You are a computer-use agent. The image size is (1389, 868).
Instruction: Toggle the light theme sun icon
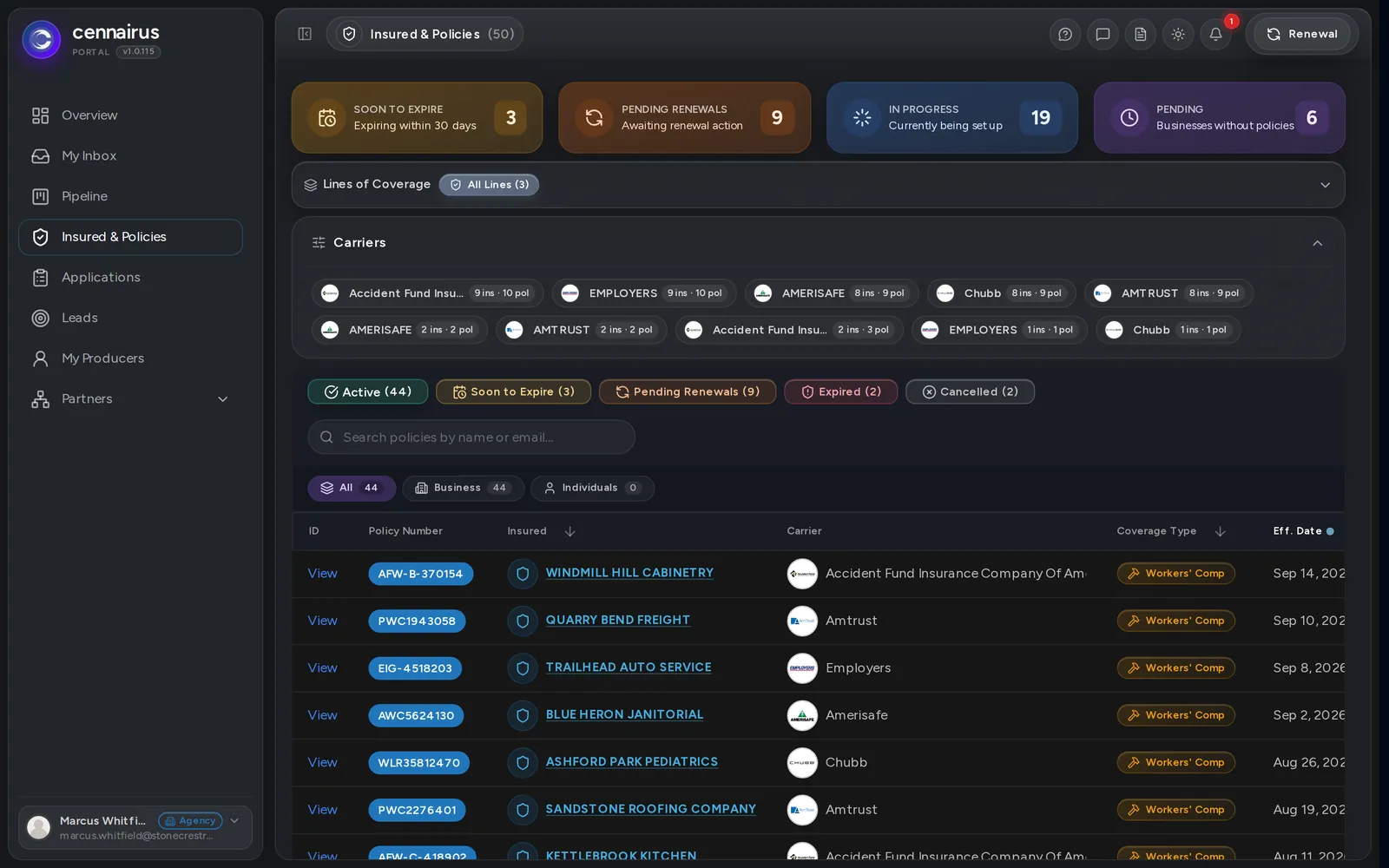pos(1178,34)
